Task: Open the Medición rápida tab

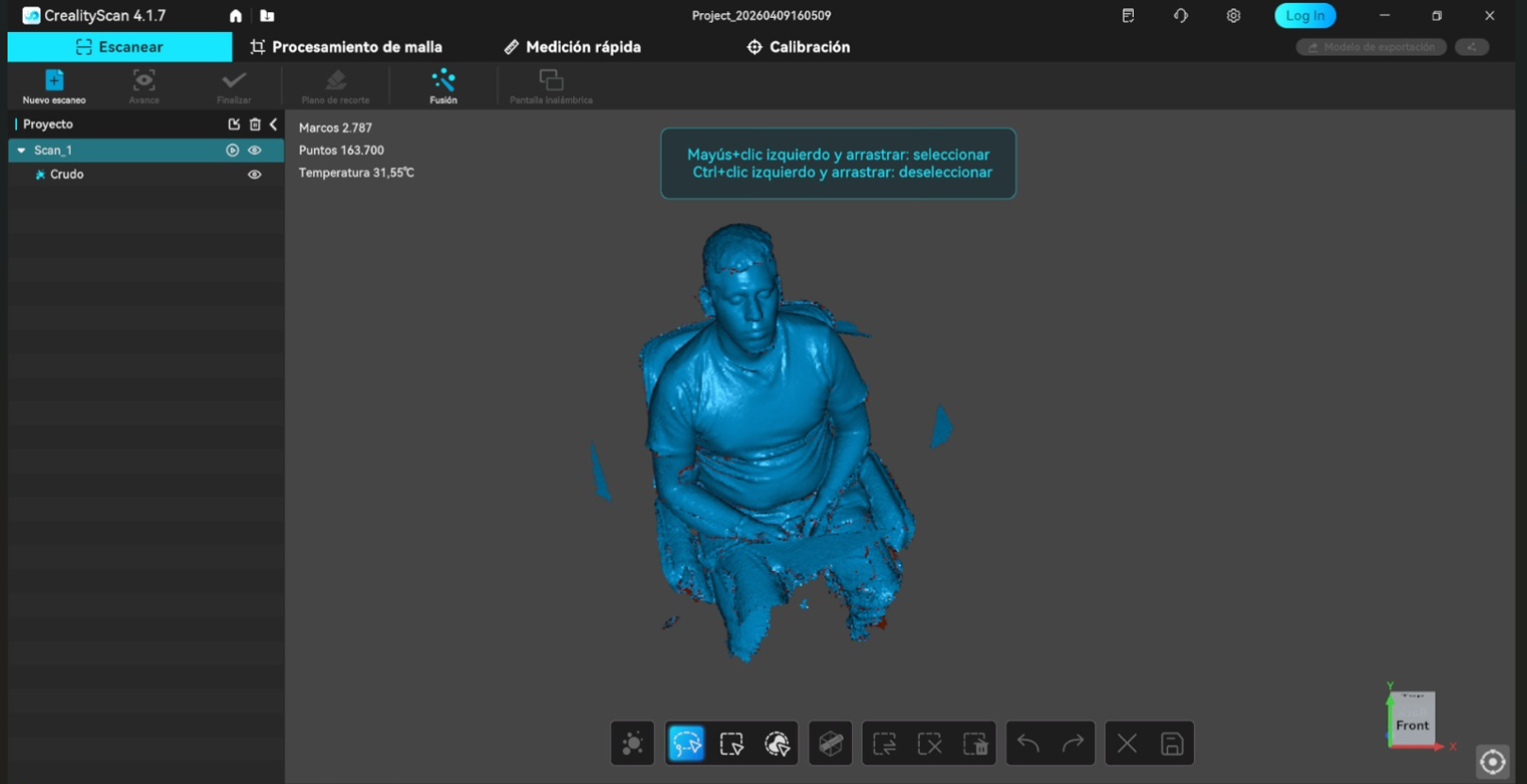Action: [x=572, y=47]
